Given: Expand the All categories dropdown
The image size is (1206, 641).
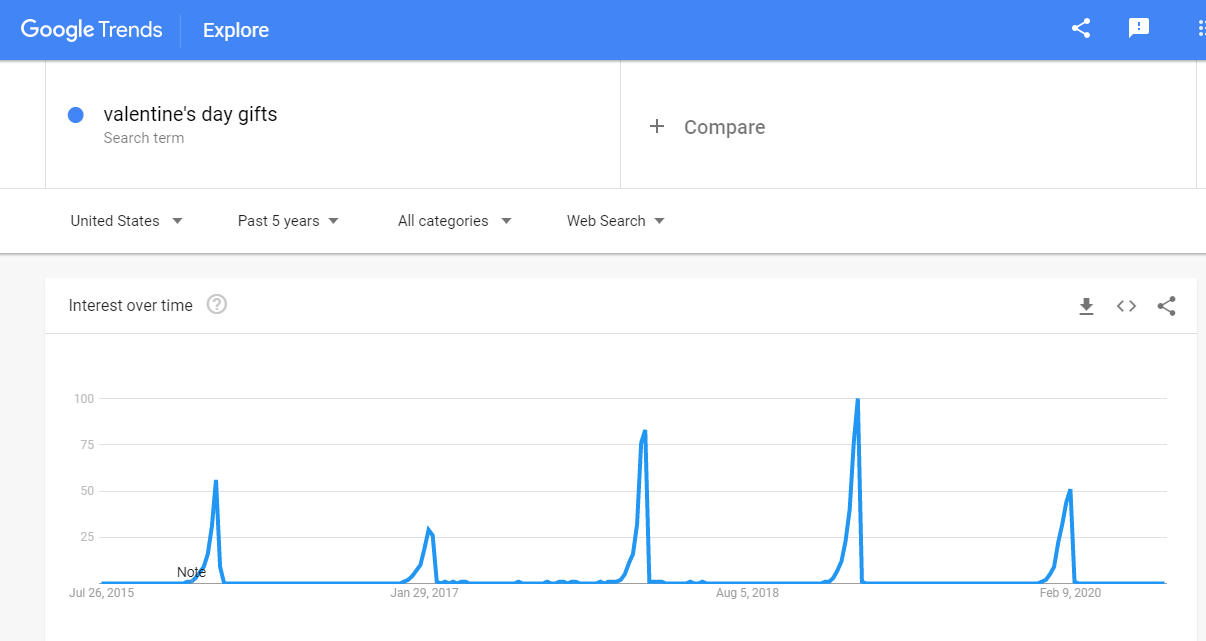Looking at the screenshot, I should click(455, 221).
